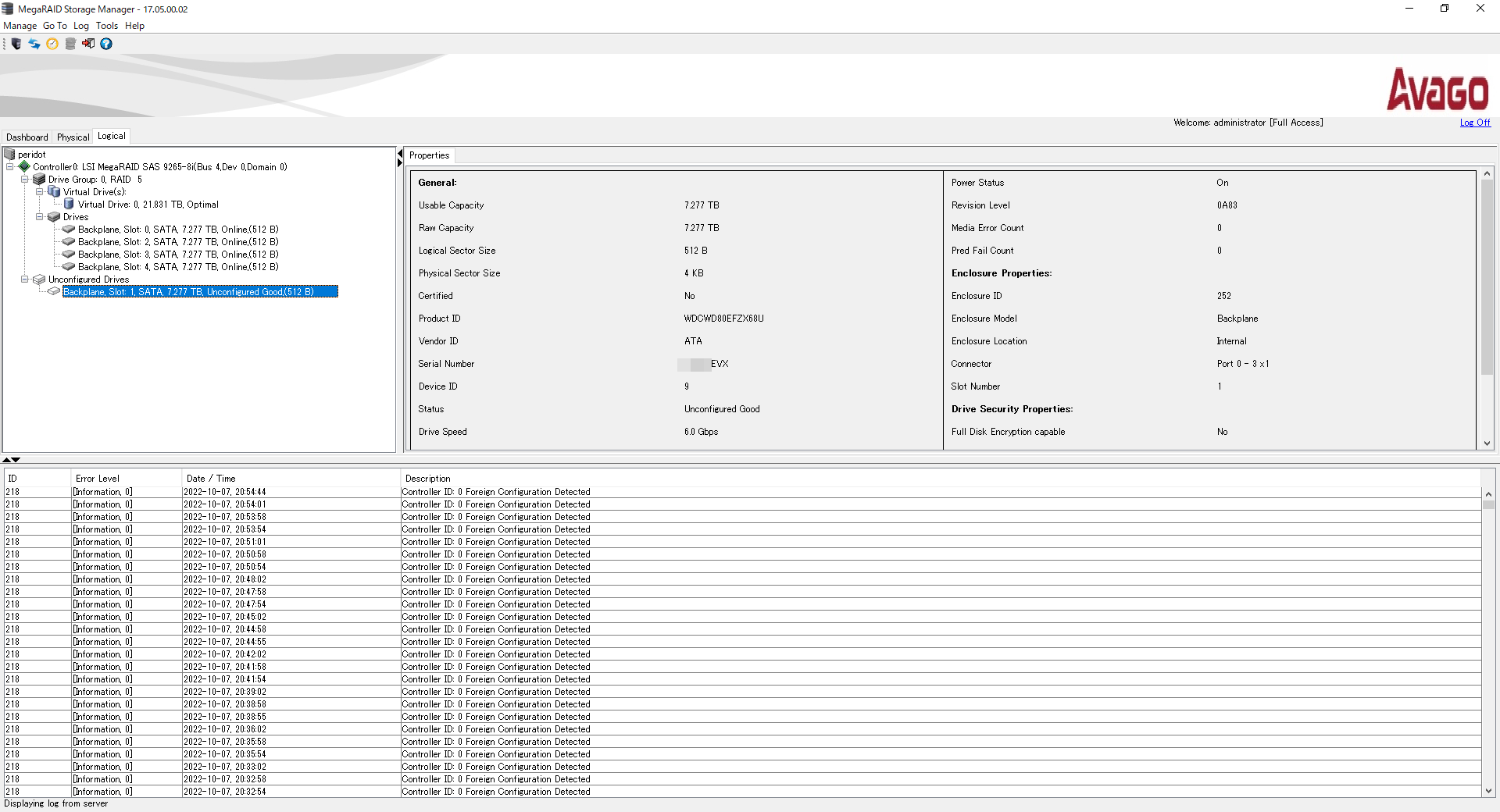Viewport: 1500px width, 812px height.
Task: Select Backplane Slot: 4 SATA drive row
Action: 178,267
